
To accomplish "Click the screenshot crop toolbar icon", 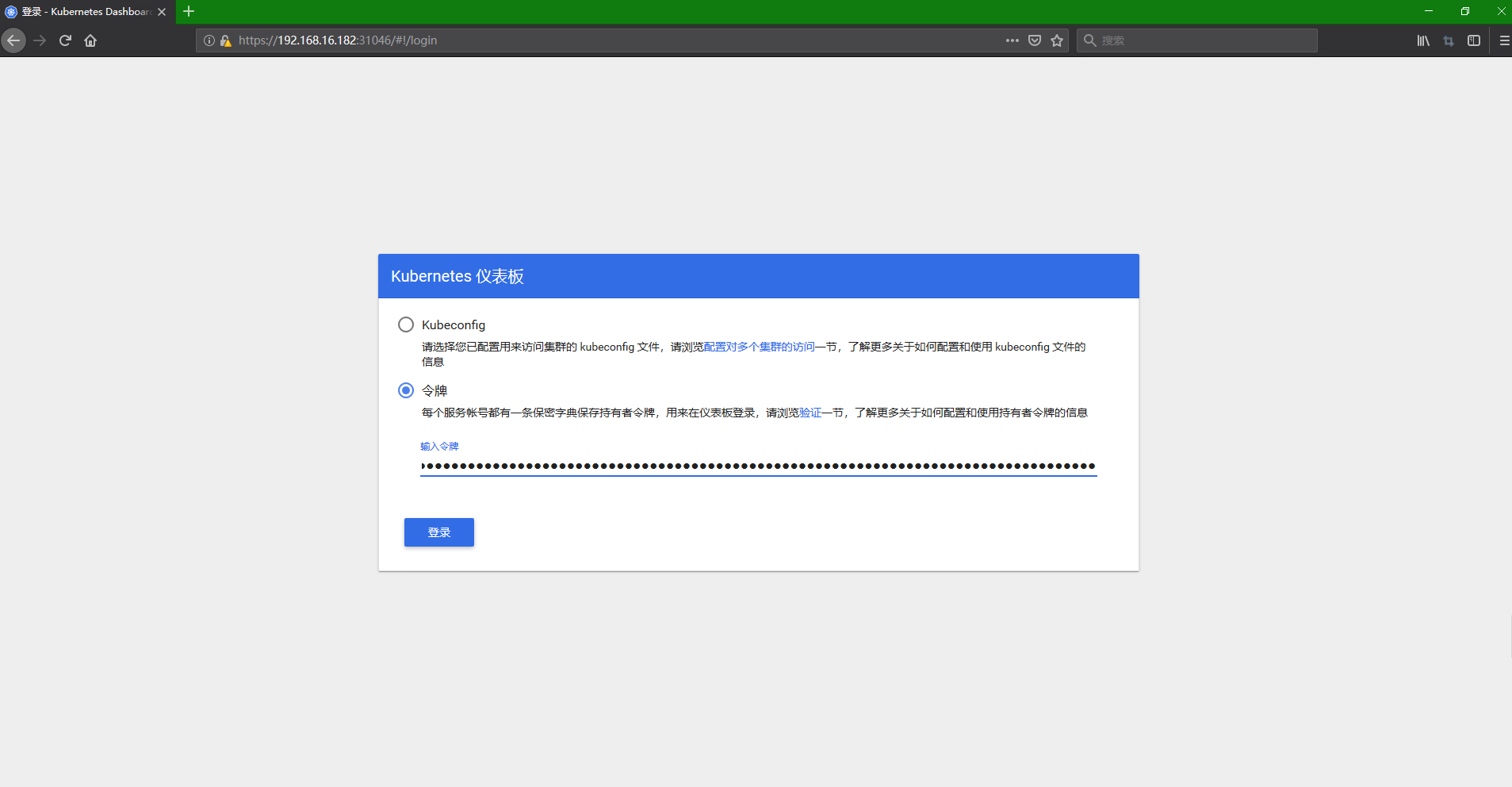I will pos(1449,40).
